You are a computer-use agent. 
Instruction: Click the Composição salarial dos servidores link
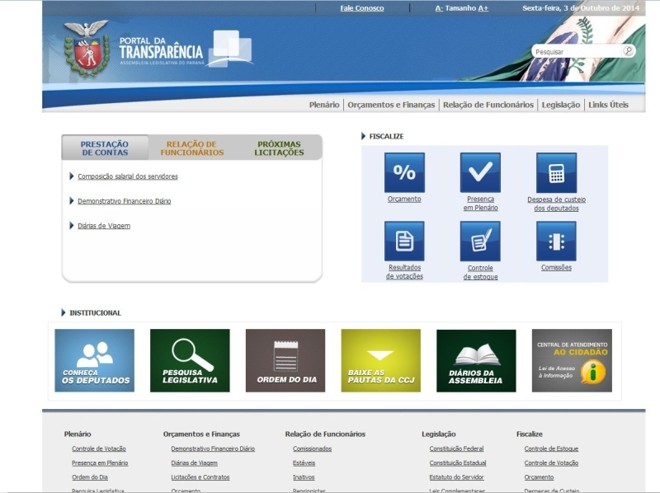tap(128, 176)
